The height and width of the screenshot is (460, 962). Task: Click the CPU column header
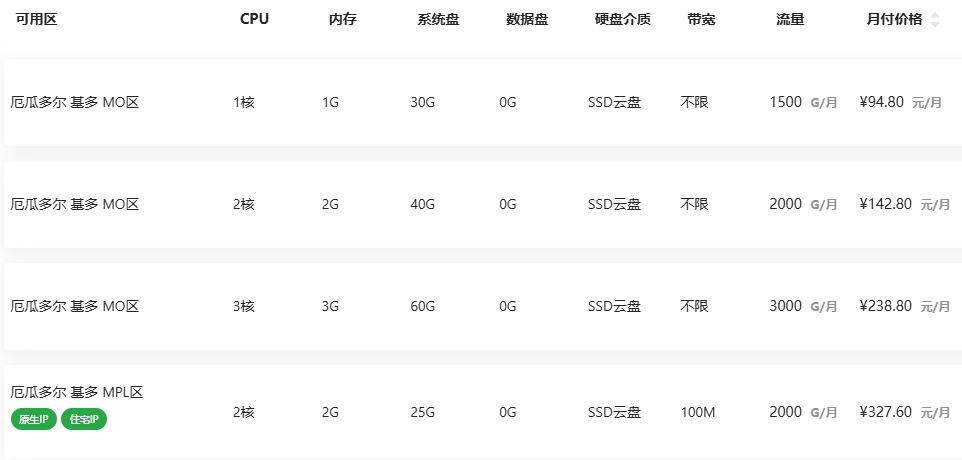click(254, 19)
